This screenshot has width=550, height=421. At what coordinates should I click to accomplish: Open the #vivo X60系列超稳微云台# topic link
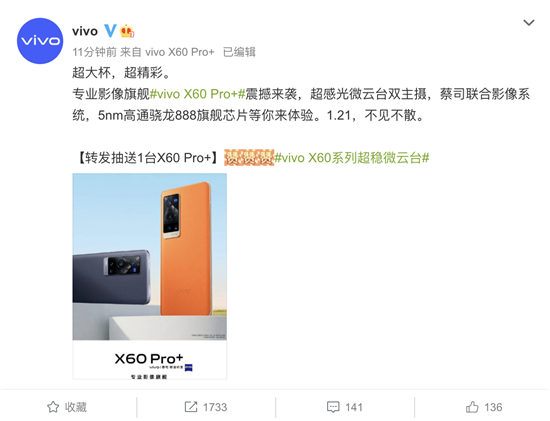coord(351,158)
